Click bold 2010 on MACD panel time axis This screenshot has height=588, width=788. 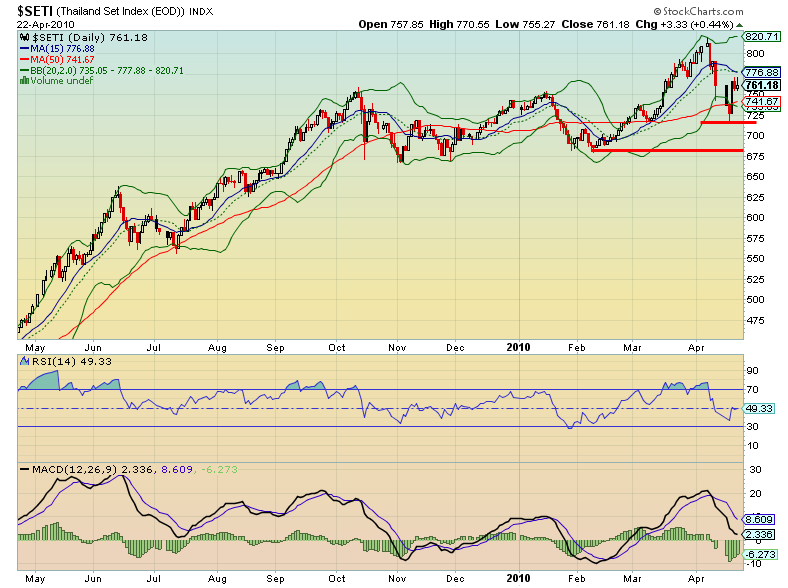click(x=518, y=578)
